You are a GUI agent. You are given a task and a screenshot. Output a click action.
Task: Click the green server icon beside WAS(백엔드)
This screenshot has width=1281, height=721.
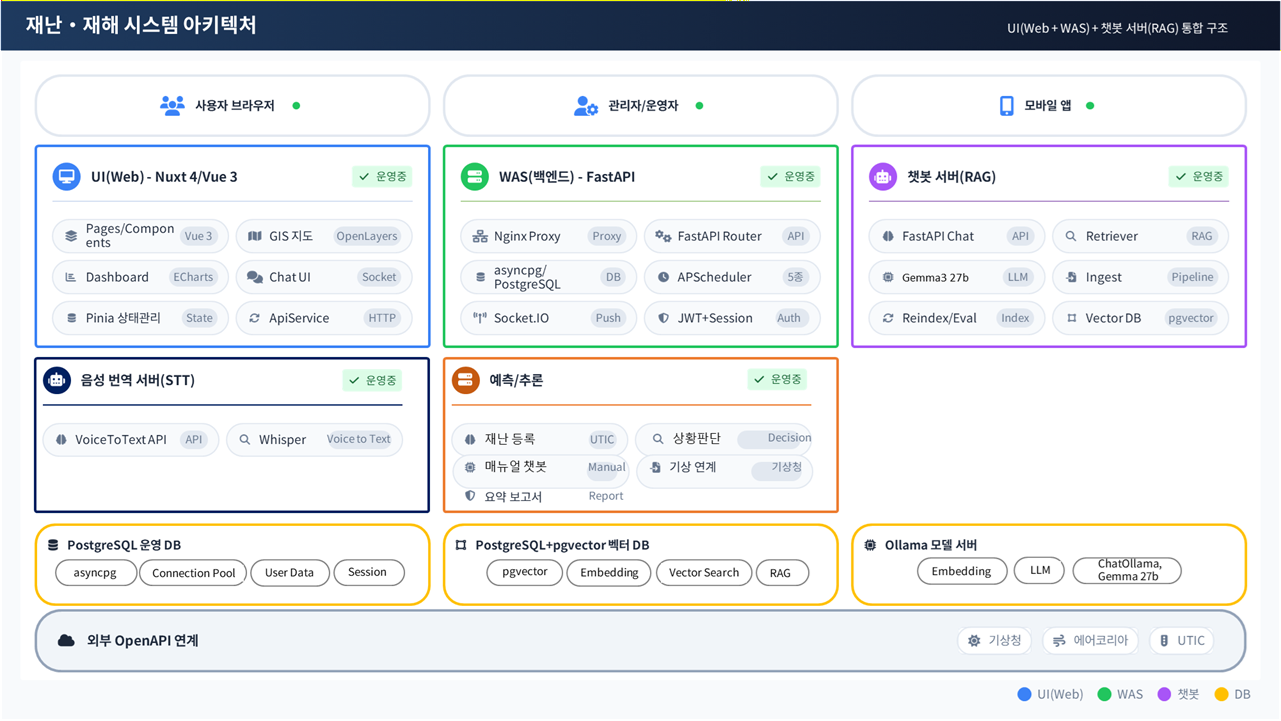[475, 177]
